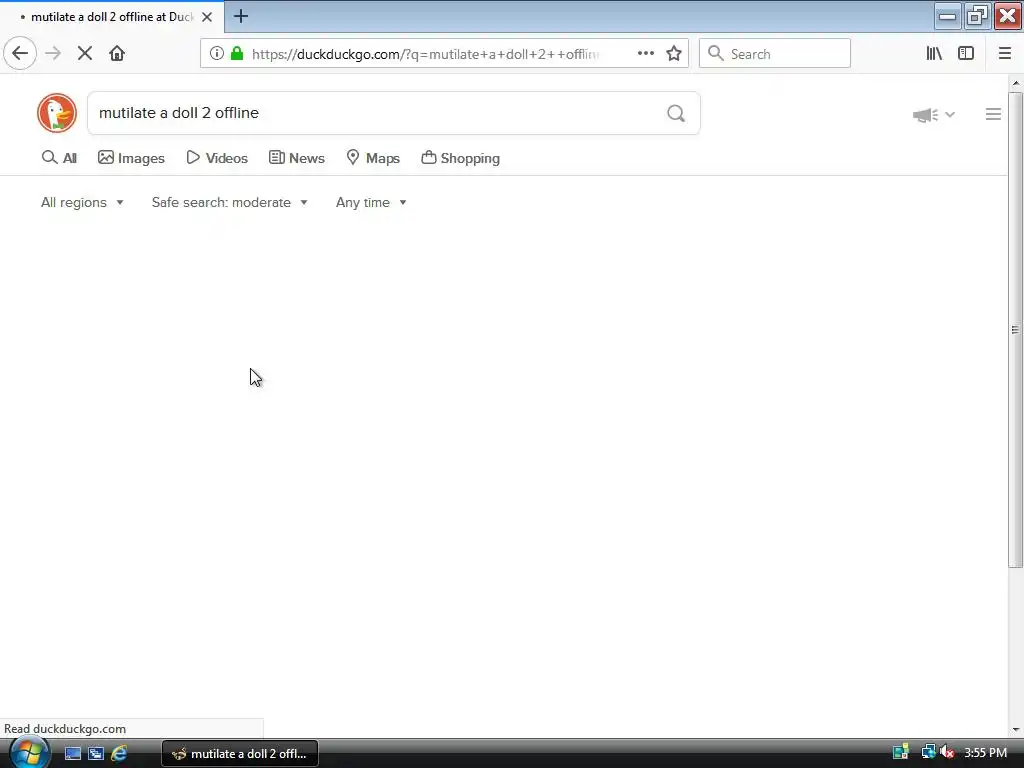Click the Firefox Search box

pos(775,54)
